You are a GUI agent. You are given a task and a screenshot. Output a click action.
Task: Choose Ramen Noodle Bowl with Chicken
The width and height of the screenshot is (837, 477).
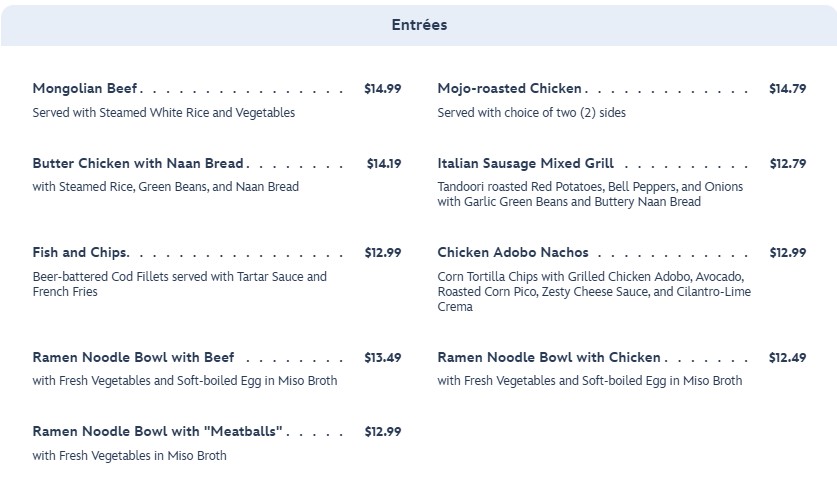549,357
